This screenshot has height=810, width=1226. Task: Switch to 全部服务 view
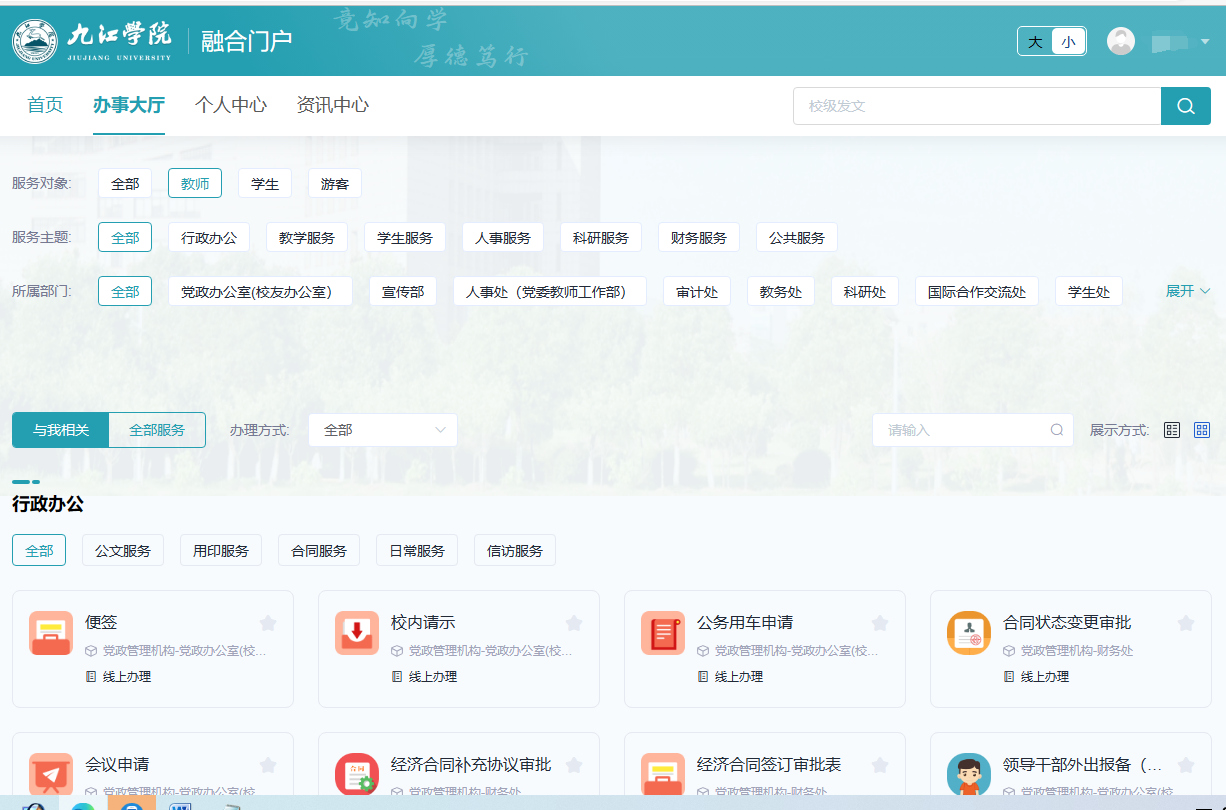pyautogui.click(x=157, y=430)
